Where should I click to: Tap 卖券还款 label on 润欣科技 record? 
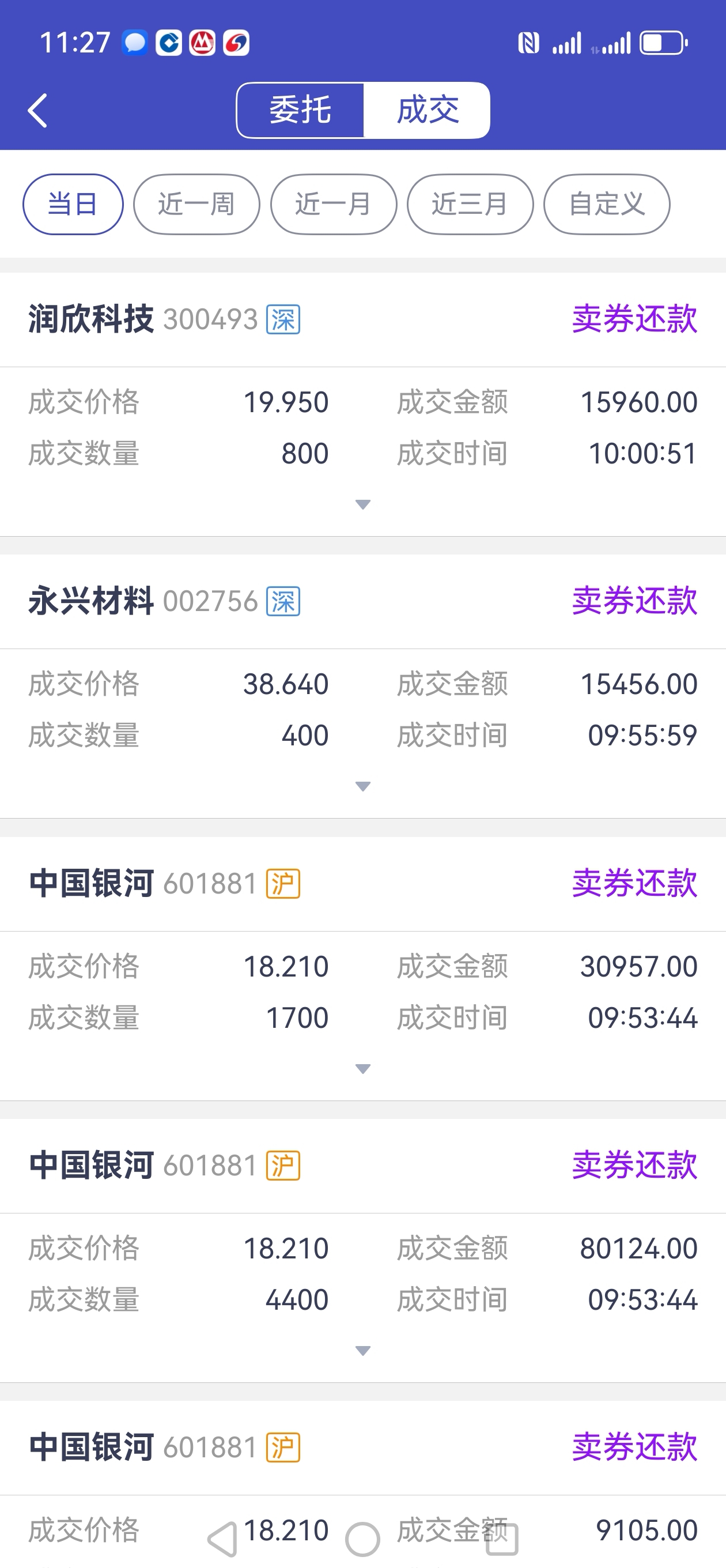pos(634,319)
